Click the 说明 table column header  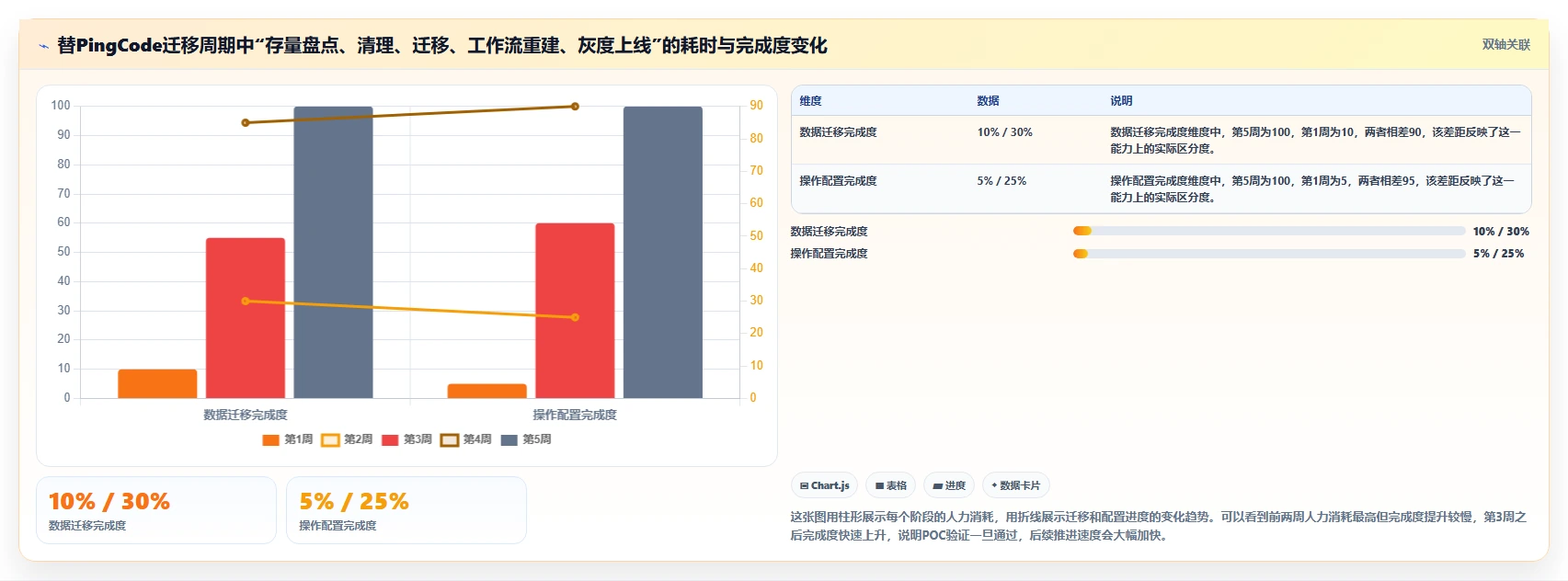click(1121, 101)
